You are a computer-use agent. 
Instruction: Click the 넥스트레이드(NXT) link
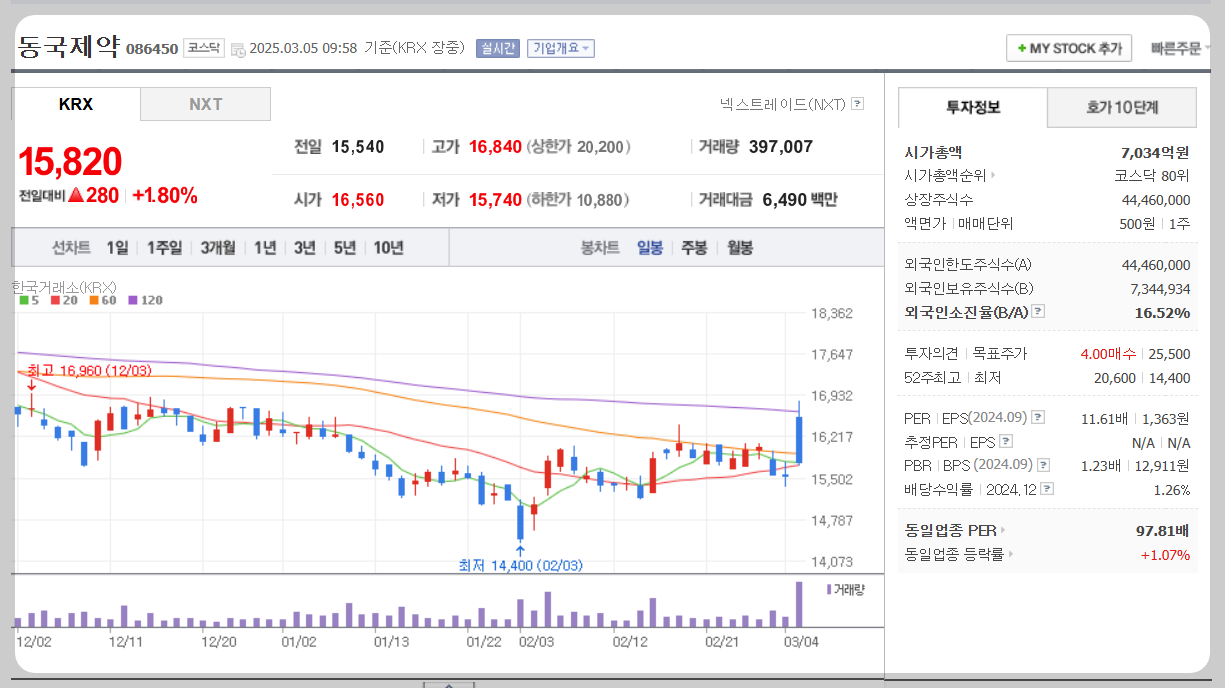[783, 104]
